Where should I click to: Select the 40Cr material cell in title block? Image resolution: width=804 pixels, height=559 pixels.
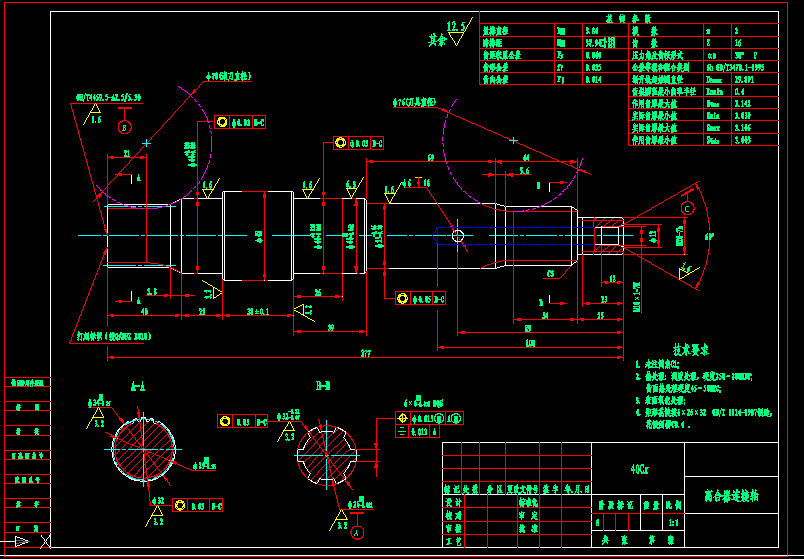638,467
